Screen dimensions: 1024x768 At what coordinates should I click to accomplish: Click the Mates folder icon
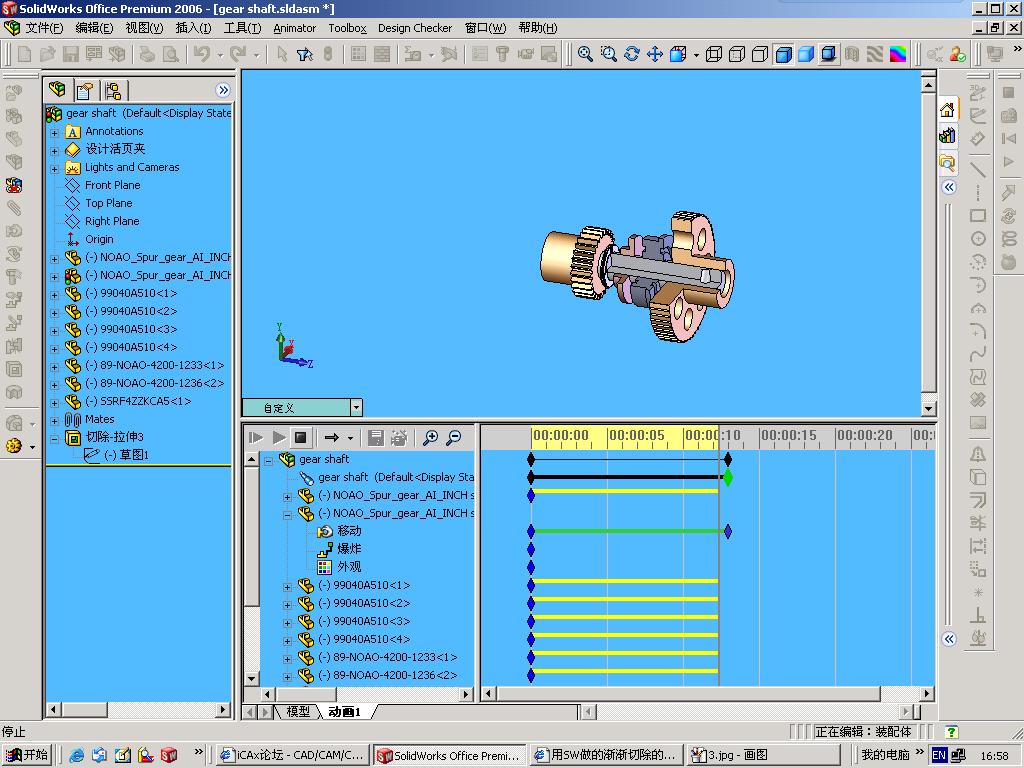(x=73, y=419)
